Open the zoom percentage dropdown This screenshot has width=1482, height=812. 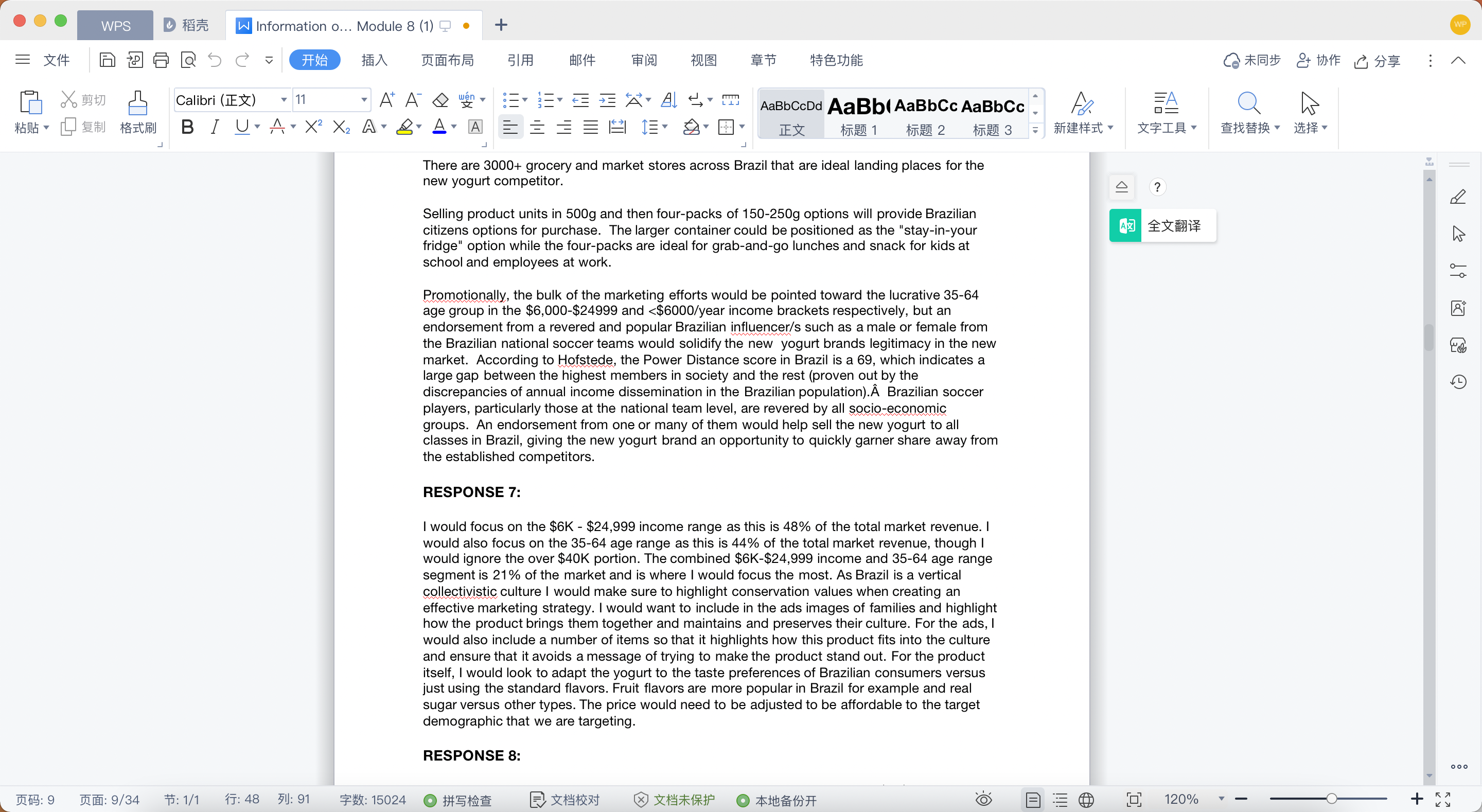point(1221,799)
